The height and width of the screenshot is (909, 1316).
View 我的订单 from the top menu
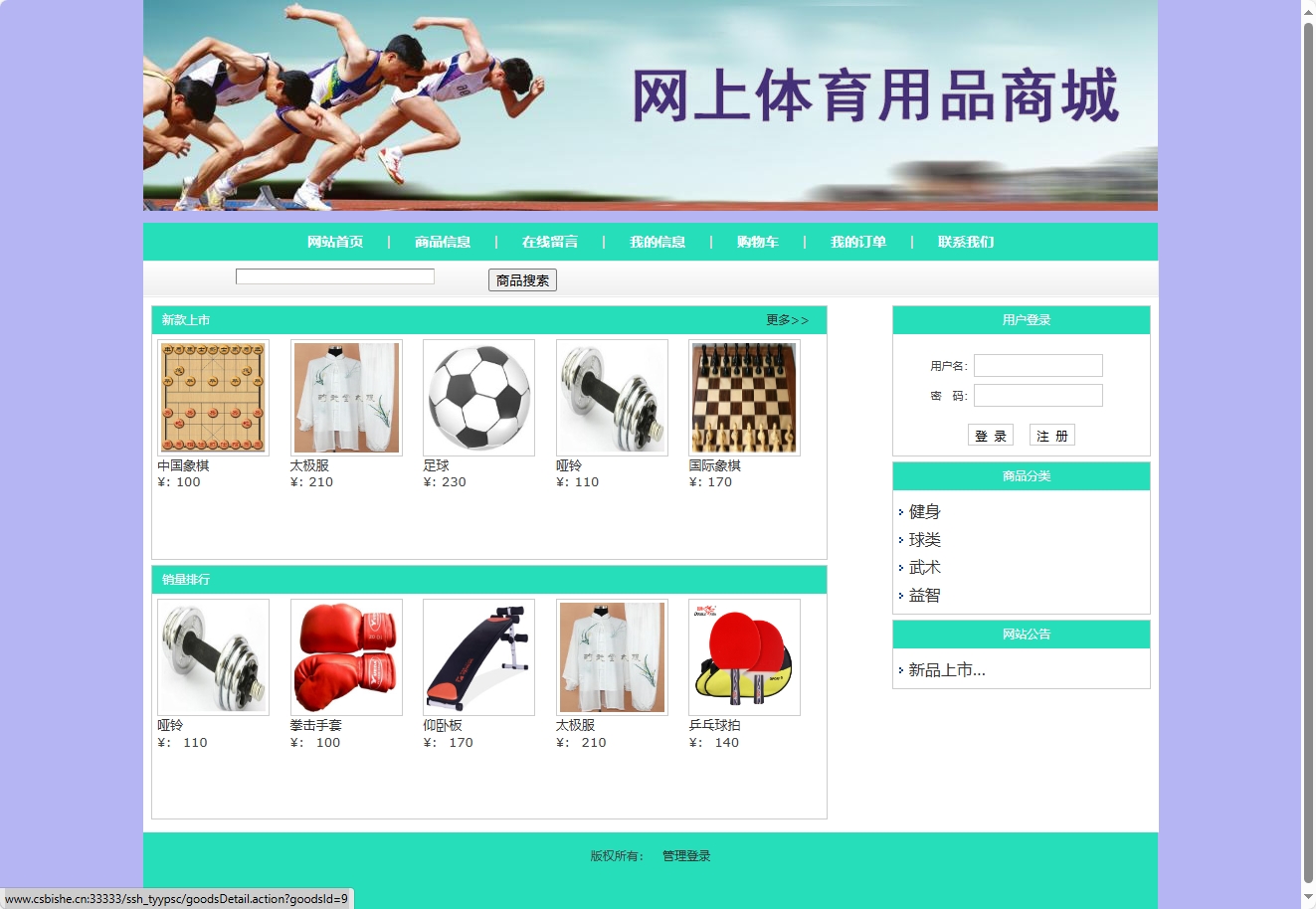point(858,241)
